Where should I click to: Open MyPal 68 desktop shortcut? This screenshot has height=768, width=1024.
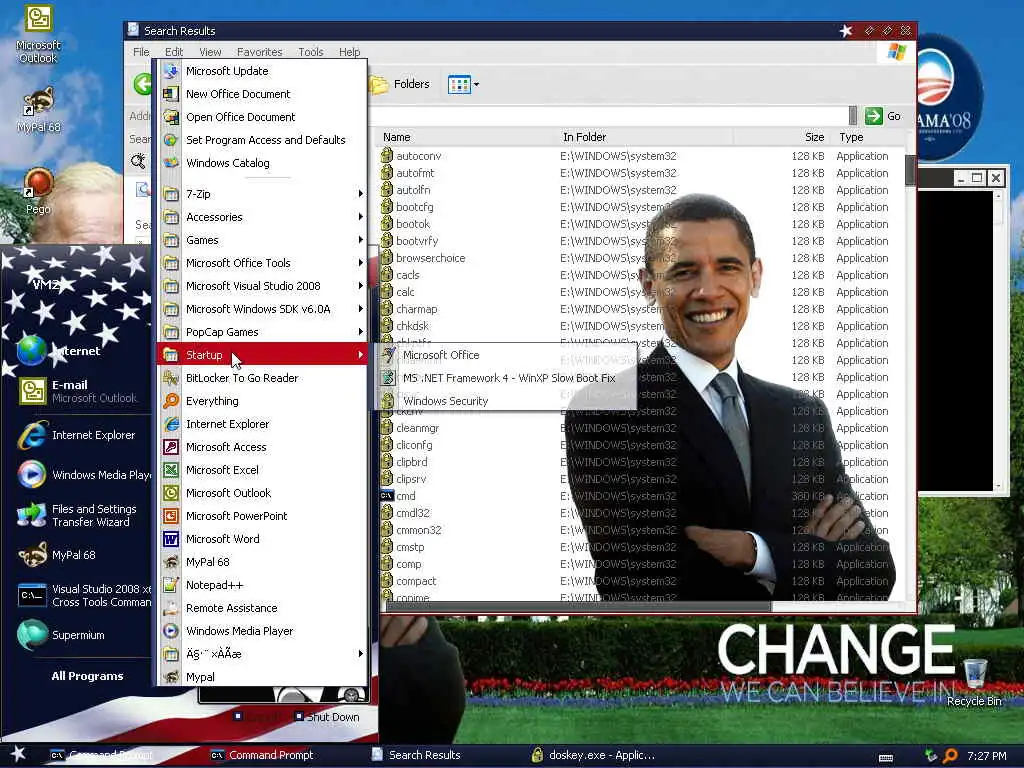point(39,110)
